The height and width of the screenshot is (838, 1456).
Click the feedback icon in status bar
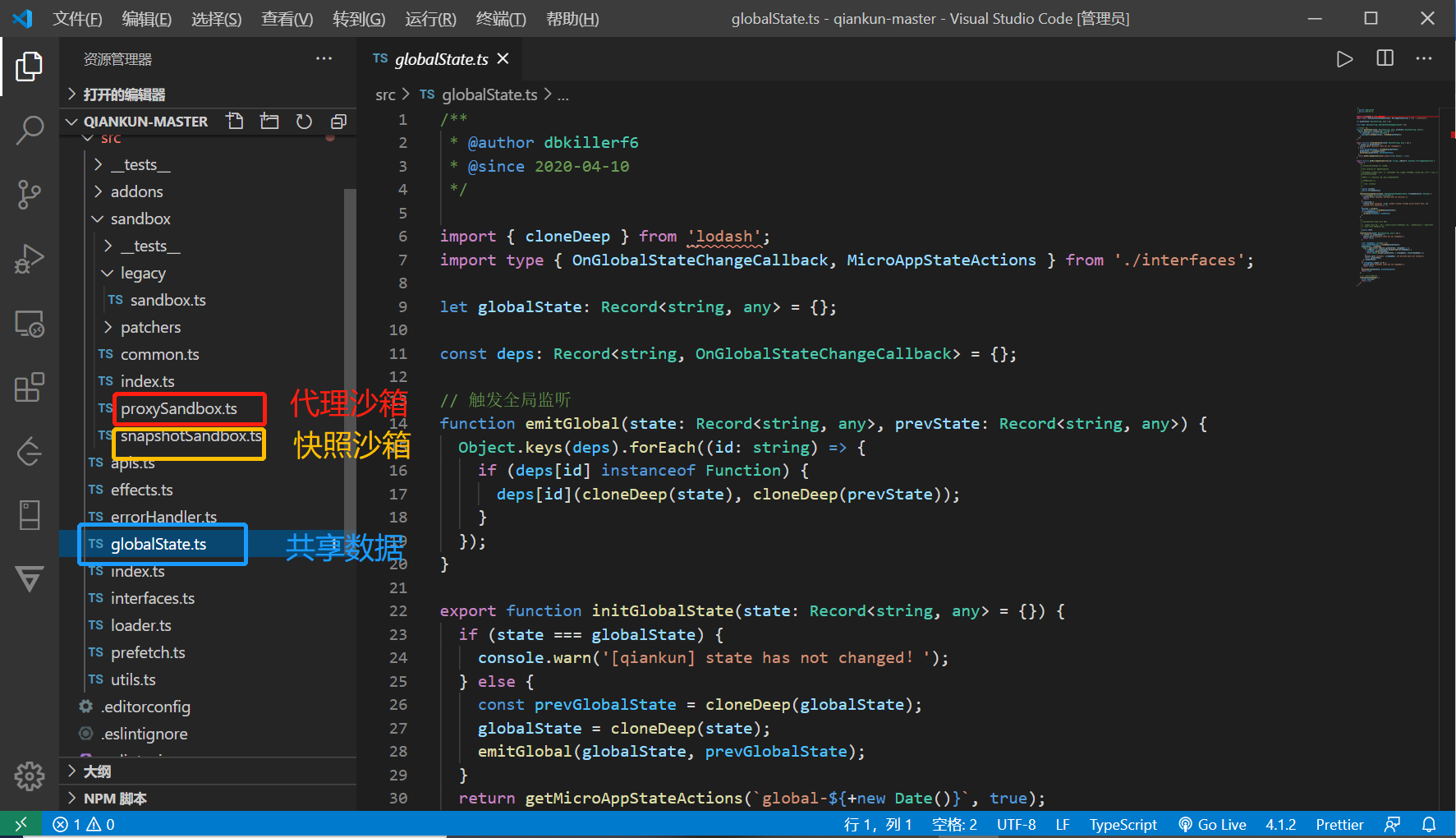point(1392,824)
